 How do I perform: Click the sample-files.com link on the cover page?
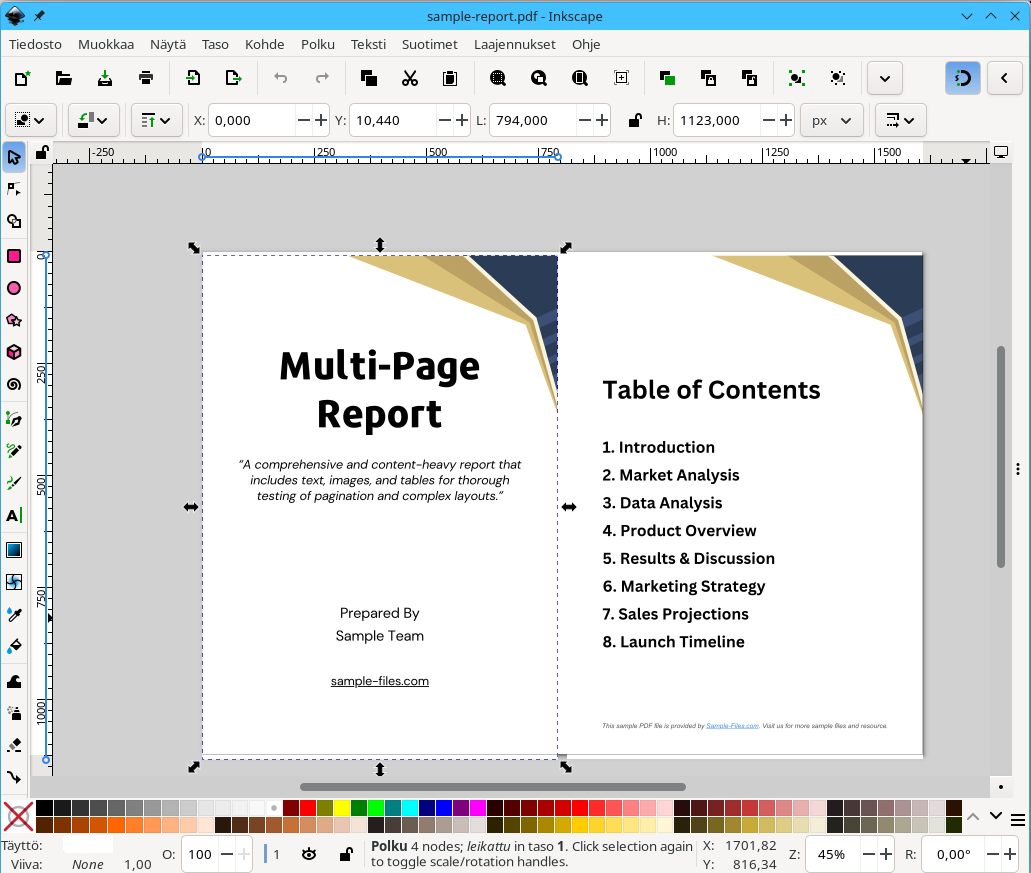(380, 681)
